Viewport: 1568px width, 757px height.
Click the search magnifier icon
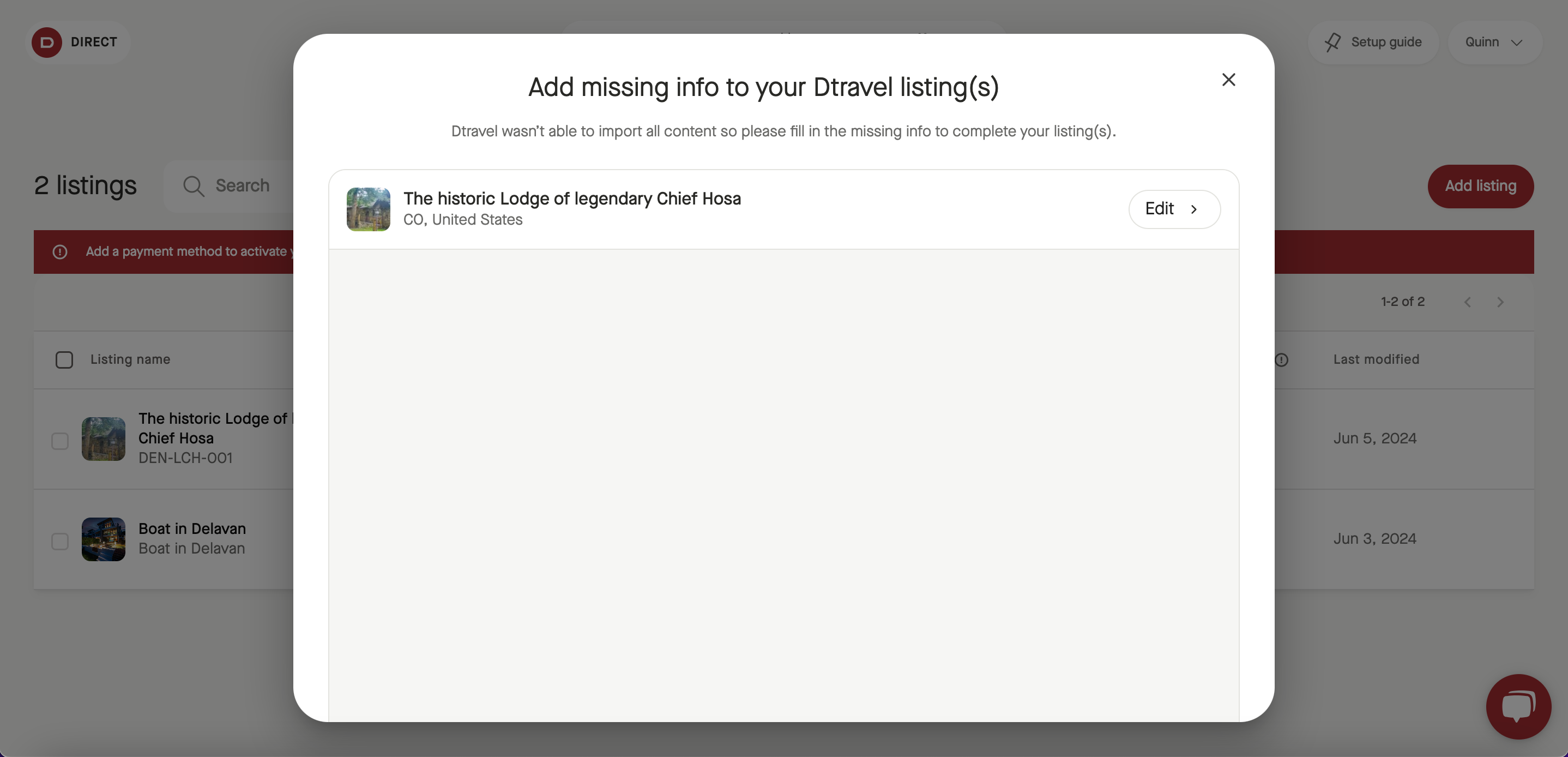pyautogui.click(x=194, y=186)
